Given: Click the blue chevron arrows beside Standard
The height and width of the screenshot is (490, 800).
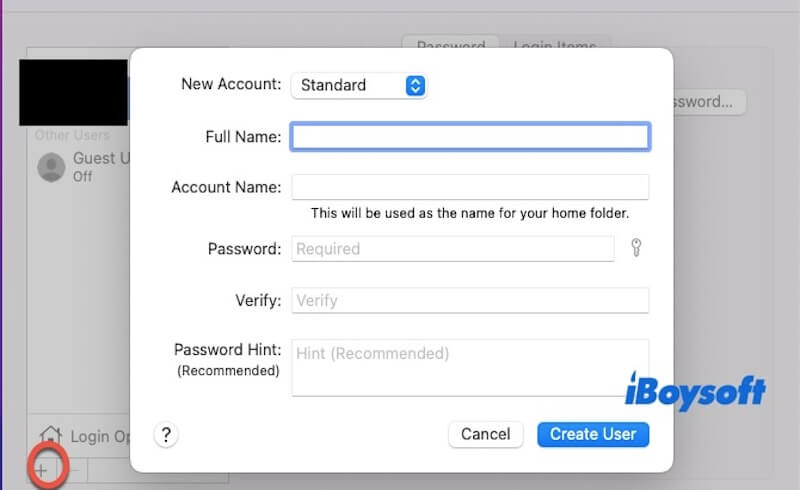Looking at the screenshot, I should 416,86.
